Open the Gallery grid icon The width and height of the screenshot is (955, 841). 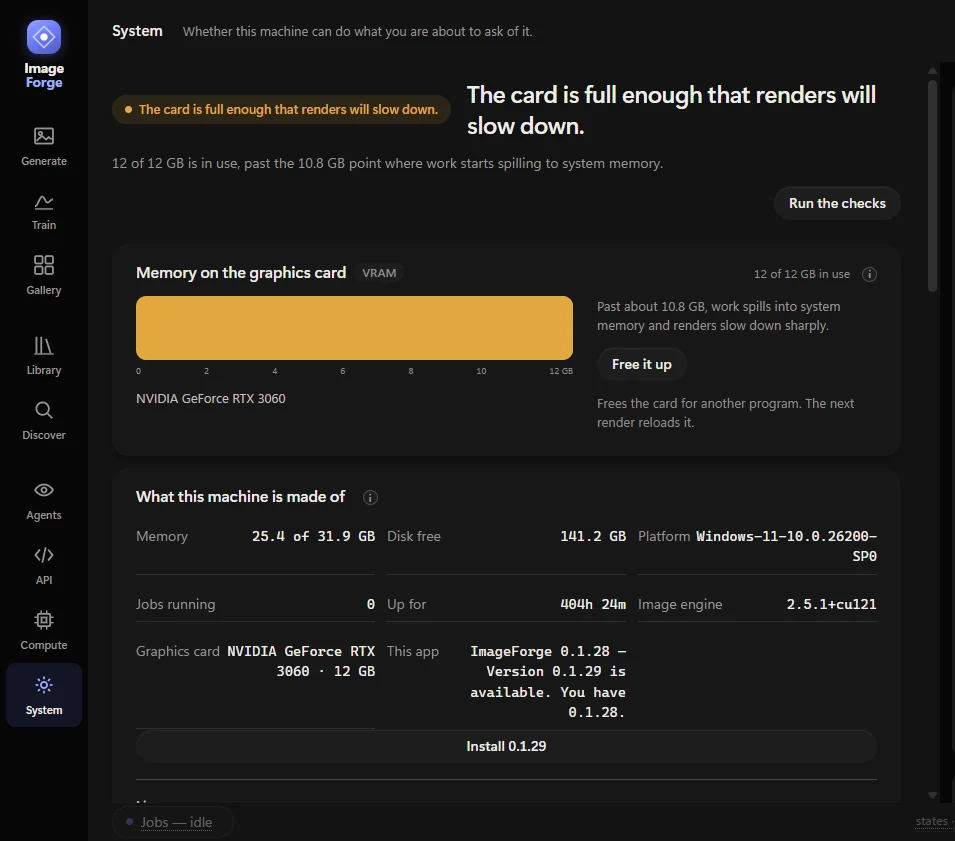tap(44, 265)
